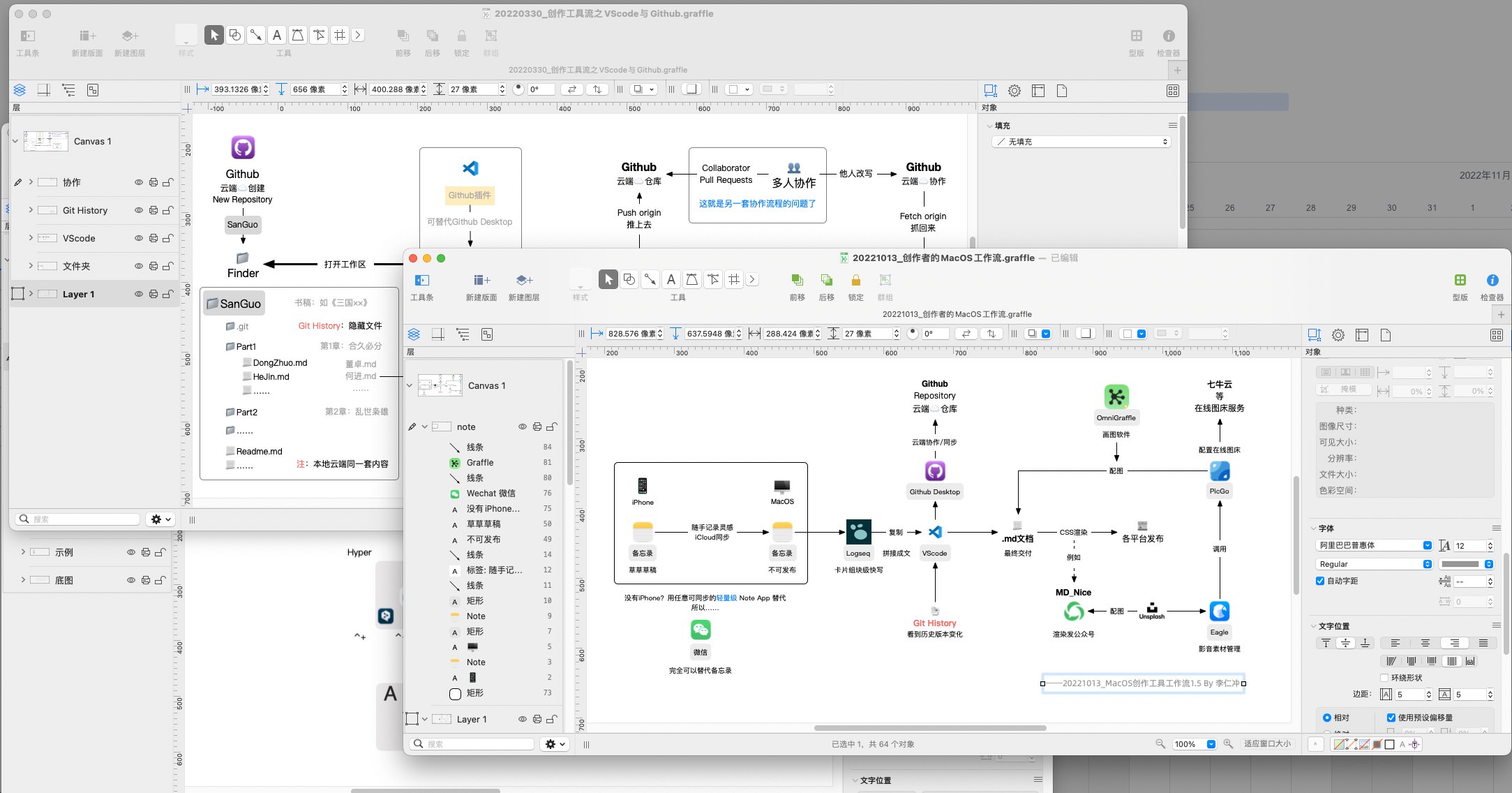Click the print icon of note layer
The image size is (1512, 793).
(537, 427)
